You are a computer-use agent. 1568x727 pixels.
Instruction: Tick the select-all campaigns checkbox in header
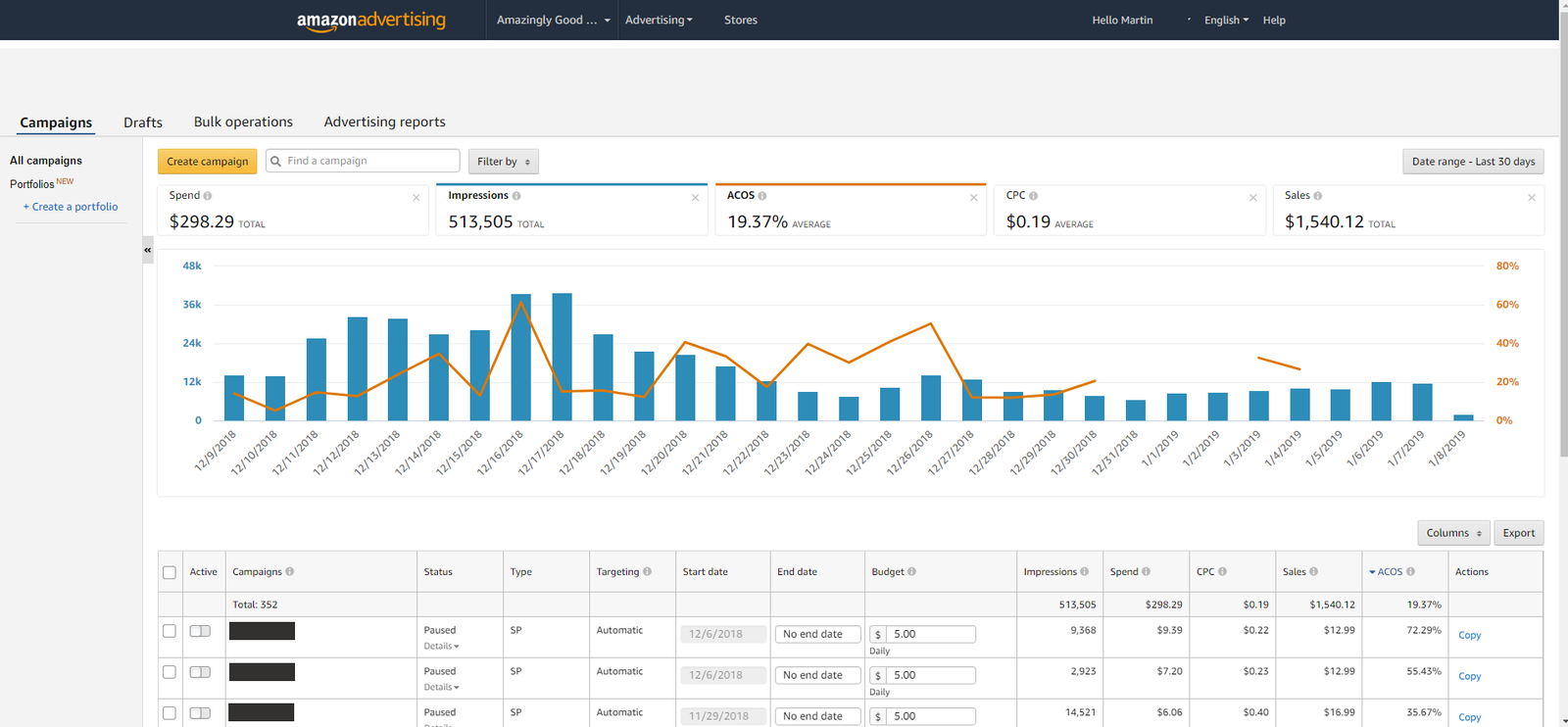170,572
